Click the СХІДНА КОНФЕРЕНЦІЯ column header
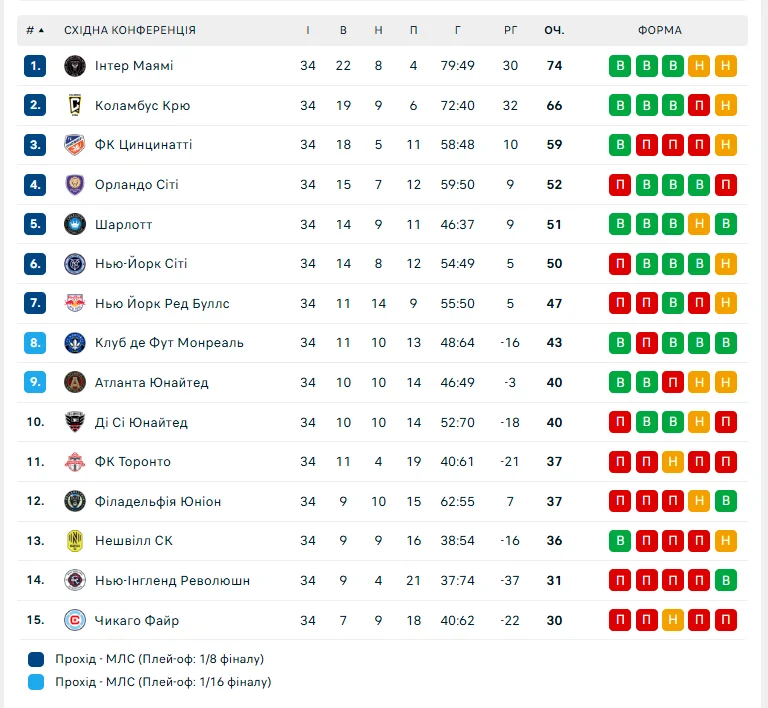The height and width of the screenshot is (708, 768). (x=130, y=30)
